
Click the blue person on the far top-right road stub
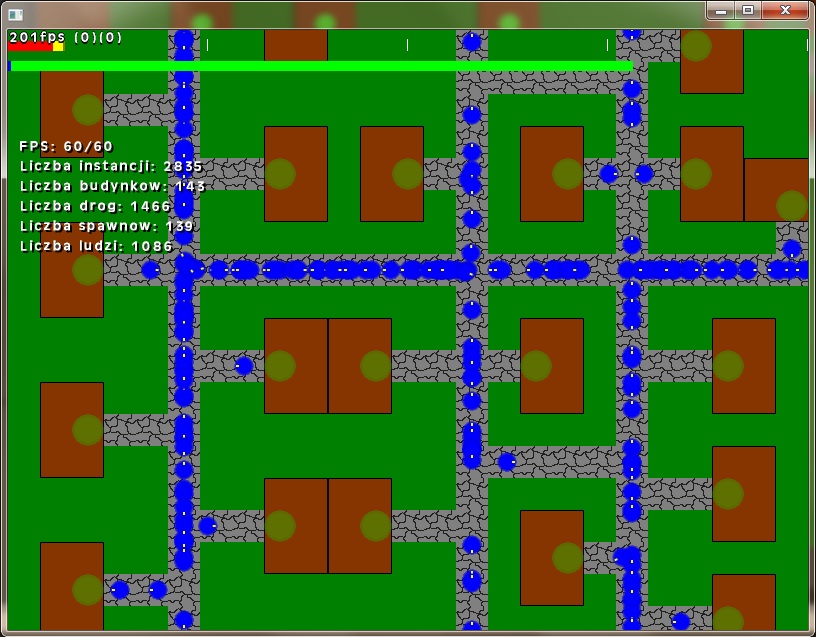pos(792,249)
